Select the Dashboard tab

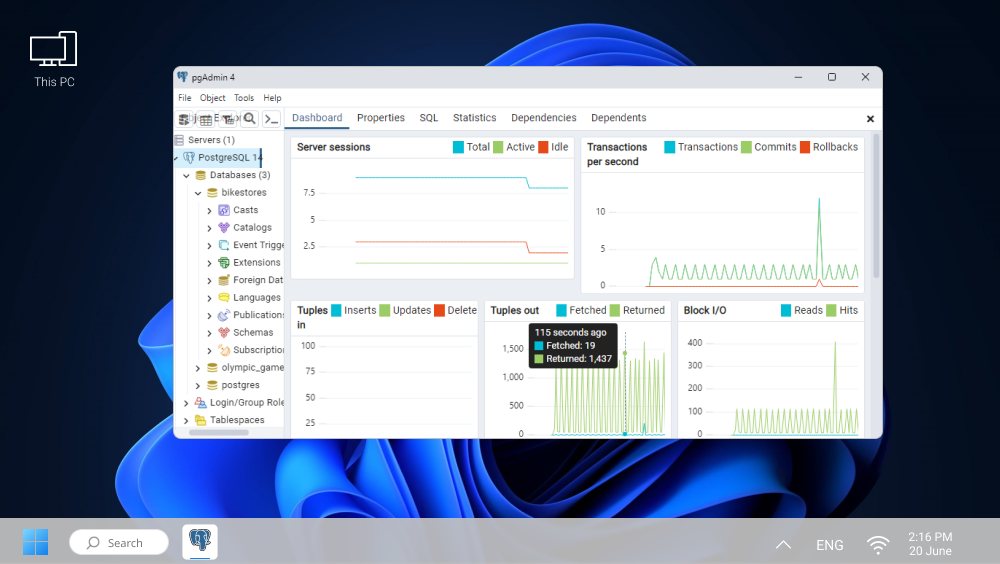coord(317,117)
